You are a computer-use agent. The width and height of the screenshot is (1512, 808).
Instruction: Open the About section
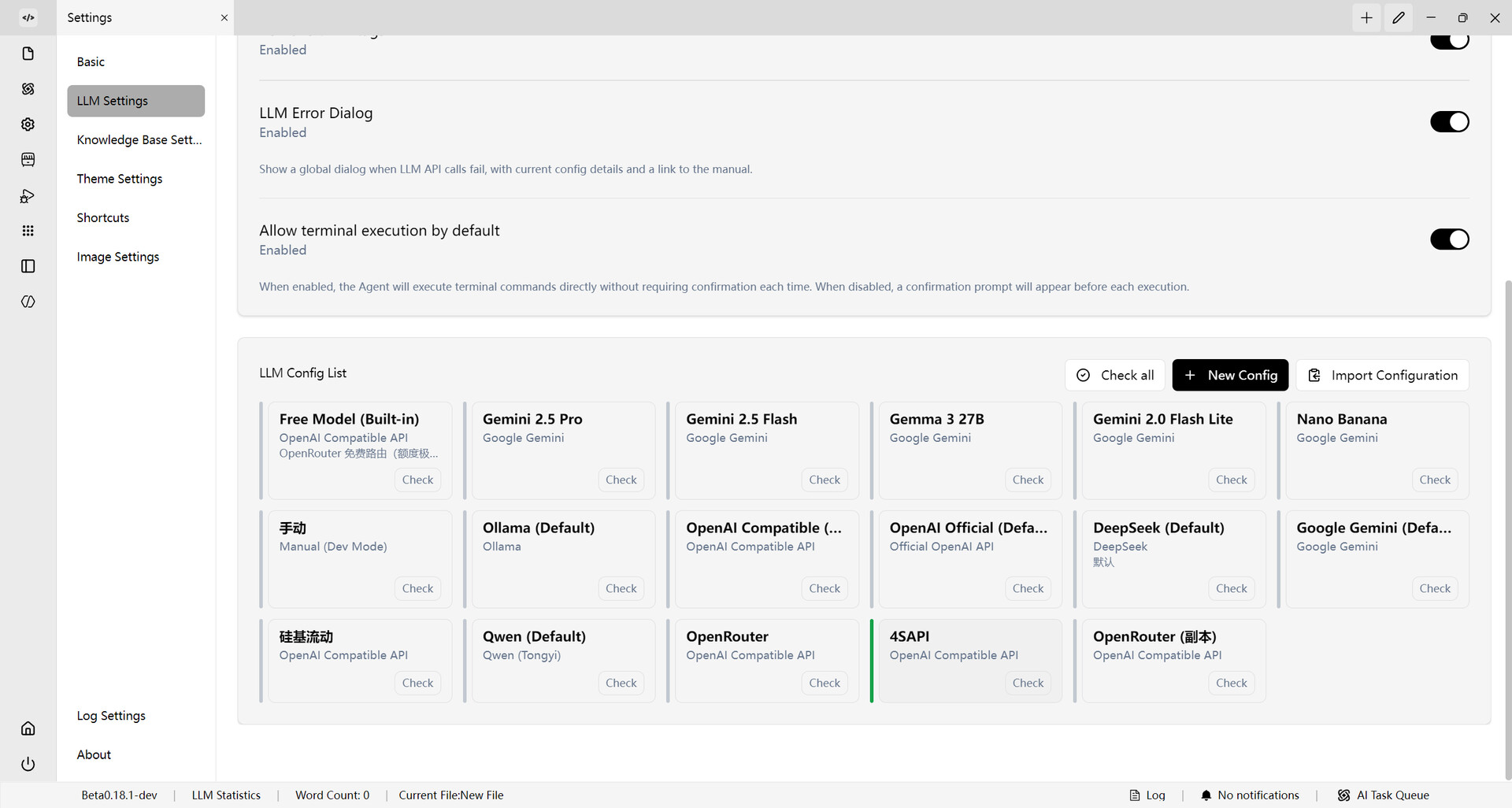tap(135, 754)
